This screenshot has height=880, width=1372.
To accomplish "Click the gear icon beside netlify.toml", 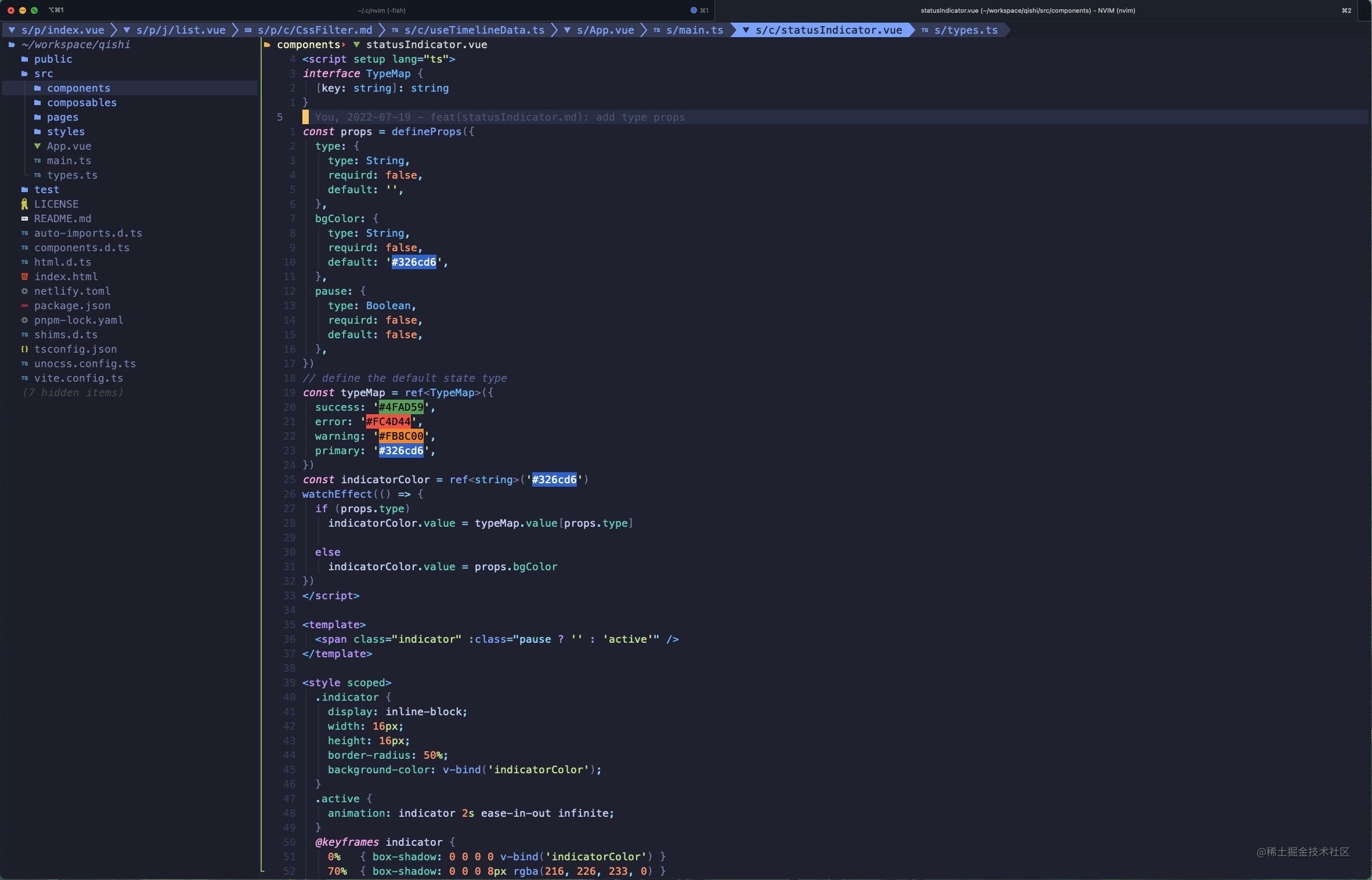I will click(24, 291).
